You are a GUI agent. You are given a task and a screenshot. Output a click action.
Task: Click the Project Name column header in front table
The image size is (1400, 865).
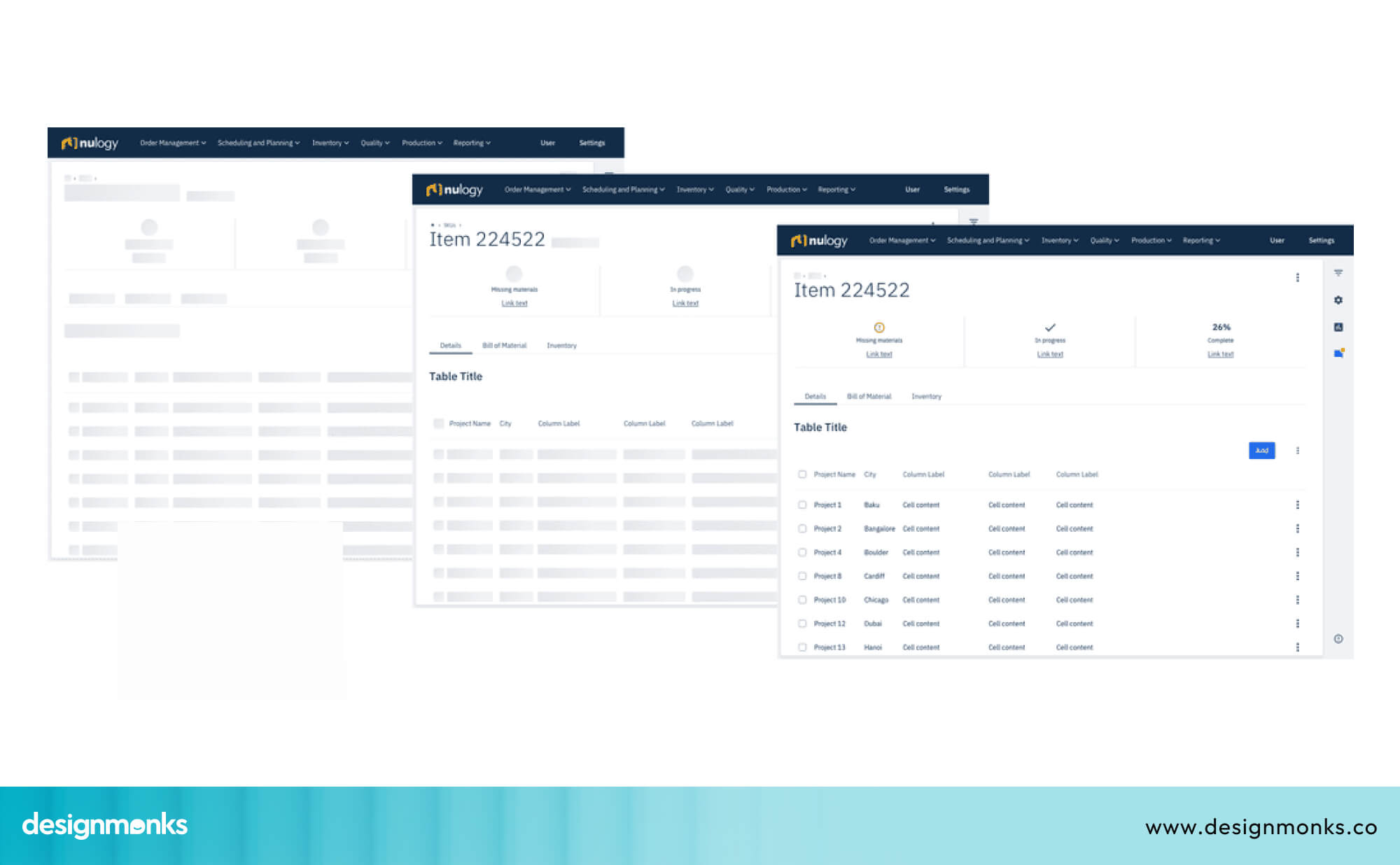tap(834, 474)
